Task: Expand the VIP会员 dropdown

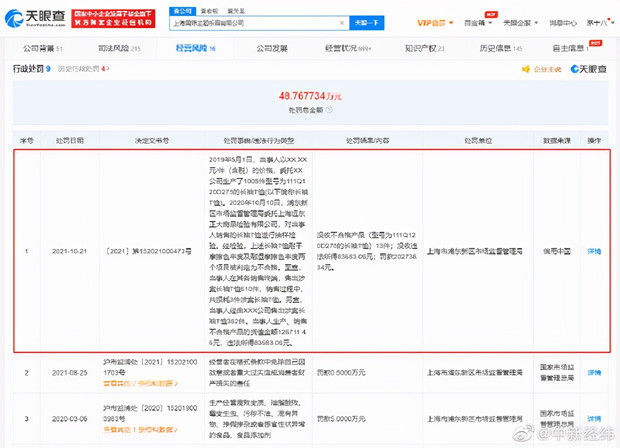Action: click(435, 23)
